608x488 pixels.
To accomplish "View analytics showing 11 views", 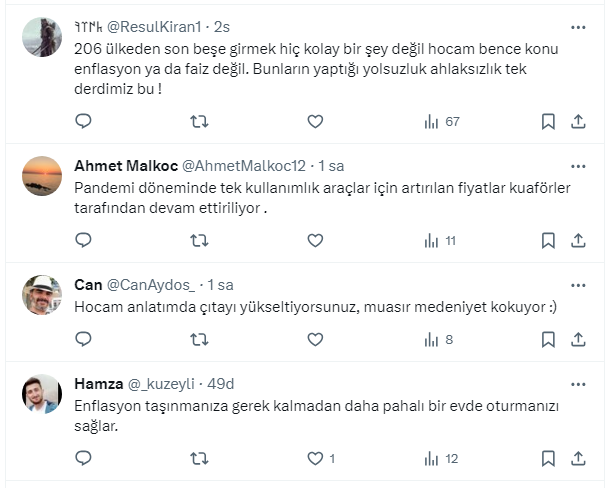I will 440,240.
